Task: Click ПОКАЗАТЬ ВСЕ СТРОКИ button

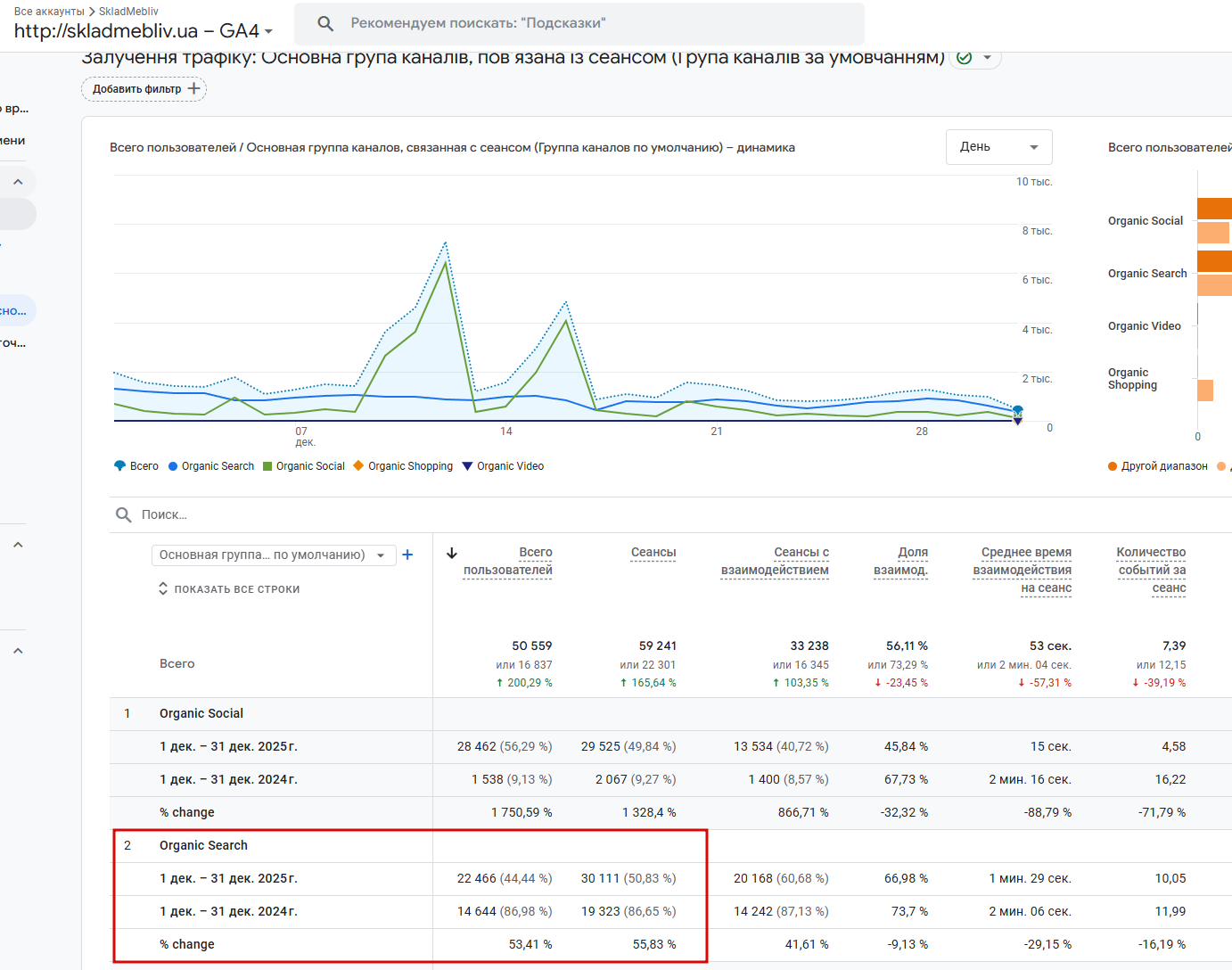Action: click(x=236, y=589)
